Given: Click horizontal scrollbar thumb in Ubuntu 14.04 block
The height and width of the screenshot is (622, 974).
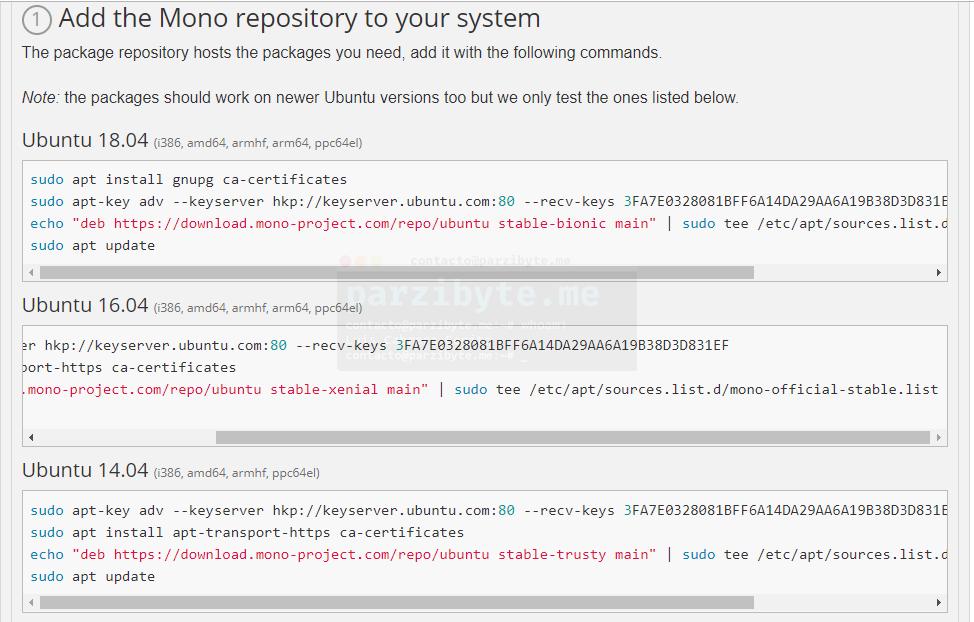Looking at the screenshot, I should [x=396, y=603].
